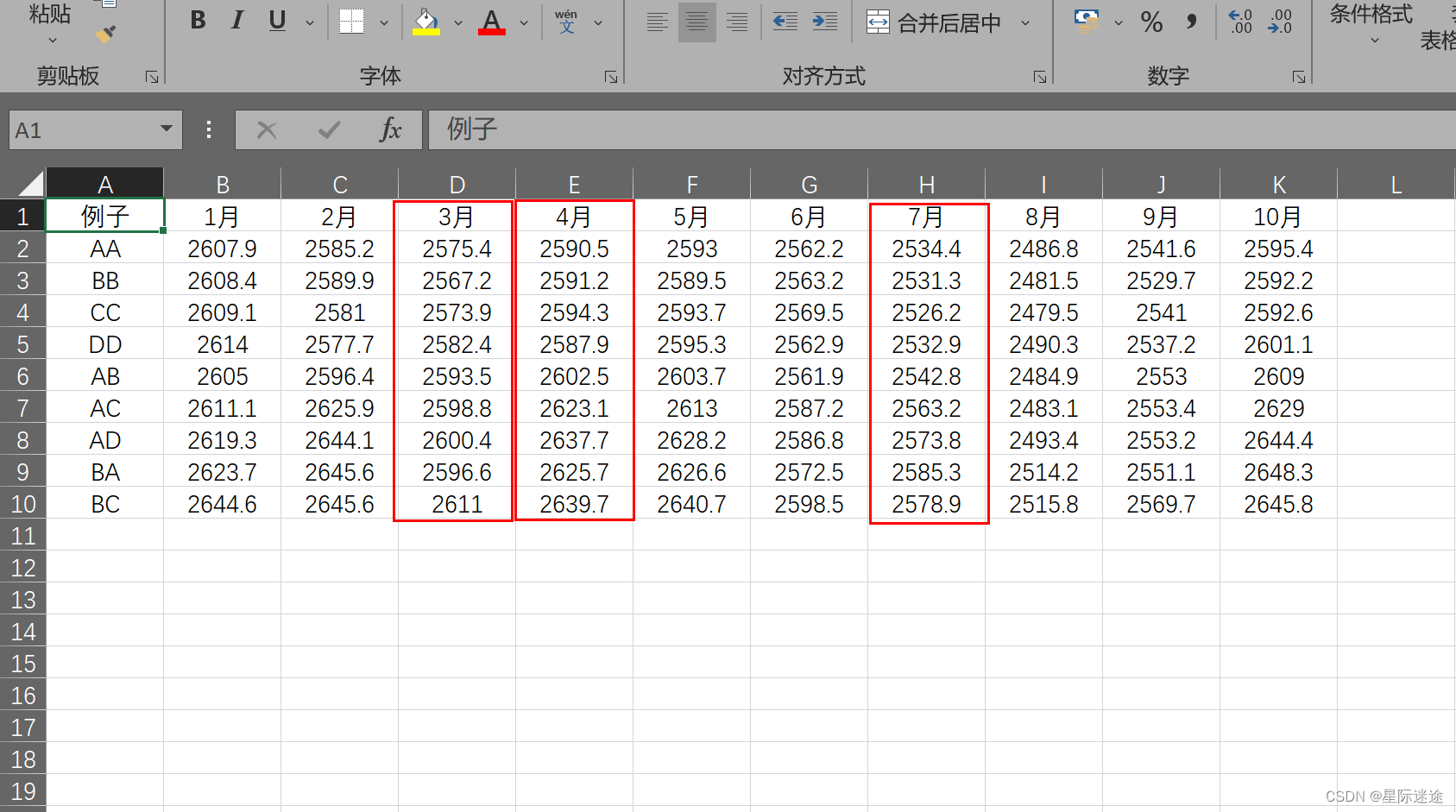Image resolution: width=1456 pixels, height=812 pixels.
Task: Open number (数字) dialog launcher
Action: [x=1299, y=77]
